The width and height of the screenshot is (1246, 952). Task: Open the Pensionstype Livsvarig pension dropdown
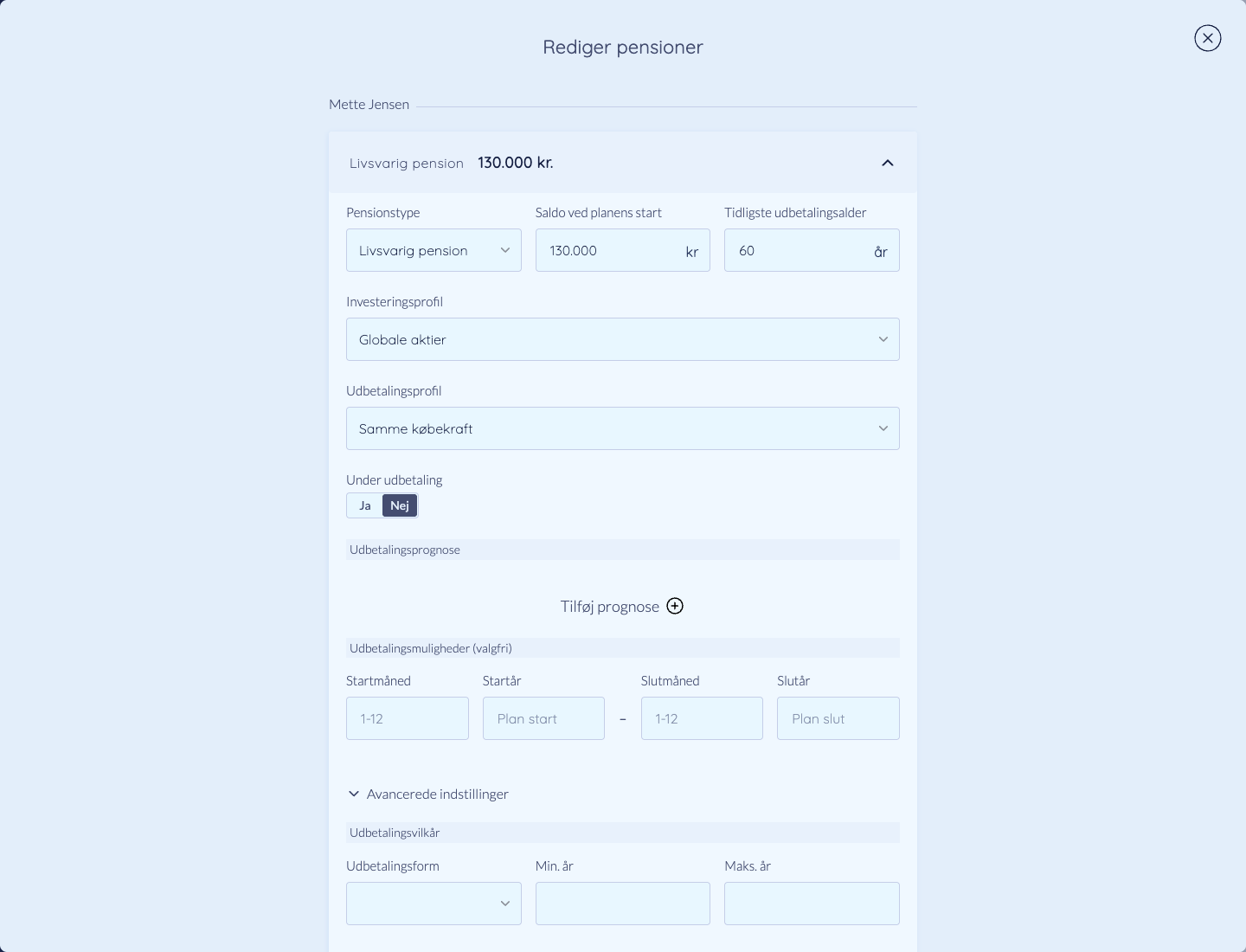(x=434, y=250)
